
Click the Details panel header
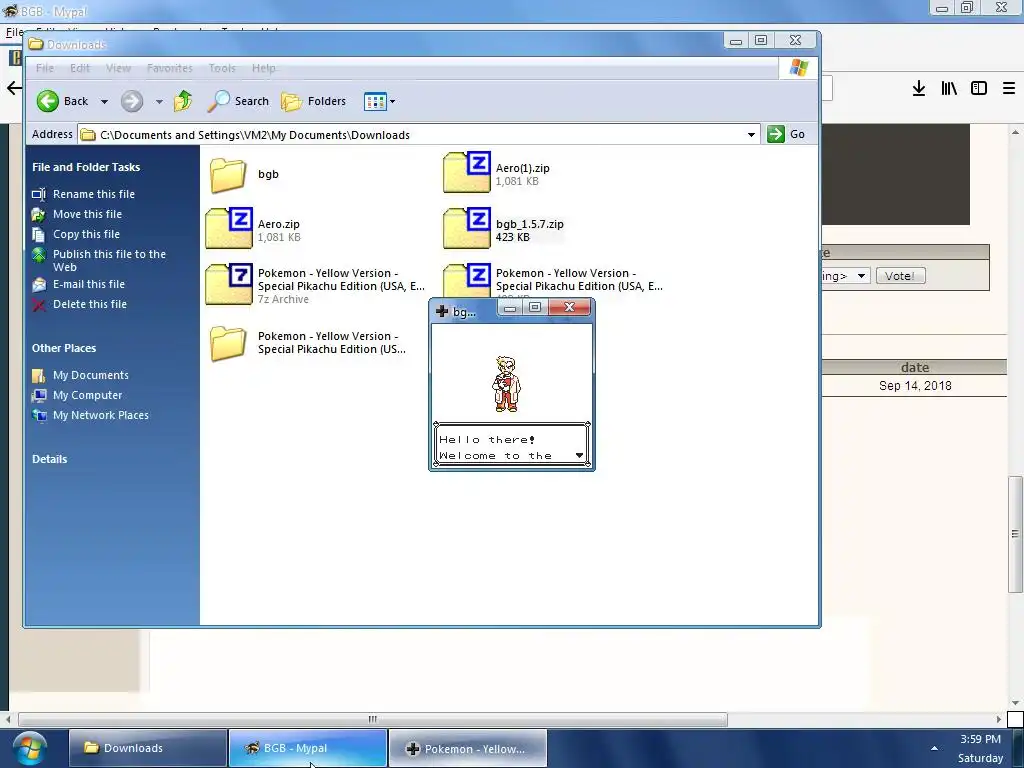click(x=50, y=459)
